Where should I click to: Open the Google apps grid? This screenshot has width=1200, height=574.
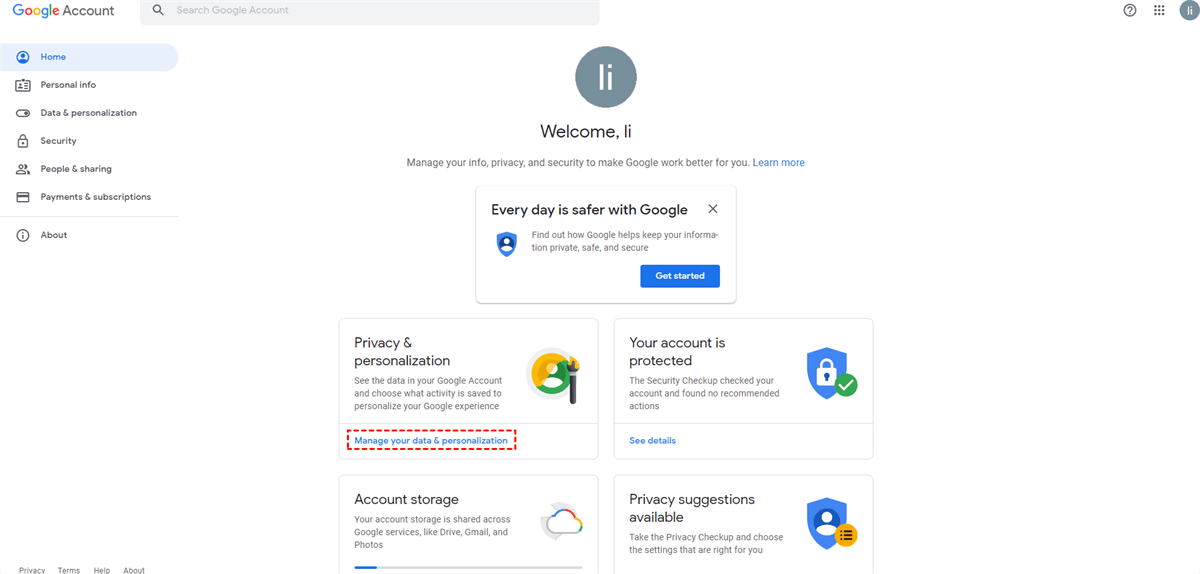click(x=1159, y=10)
